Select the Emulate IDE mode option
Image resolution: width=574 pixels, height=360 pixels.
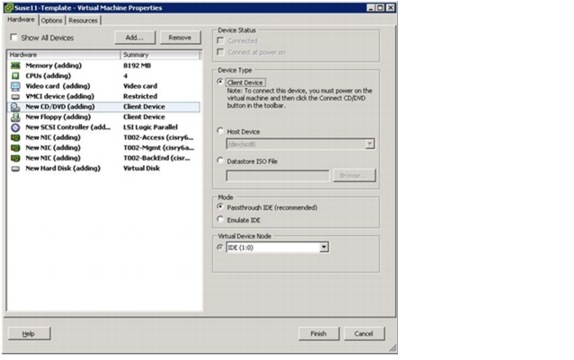click(220, 219)
